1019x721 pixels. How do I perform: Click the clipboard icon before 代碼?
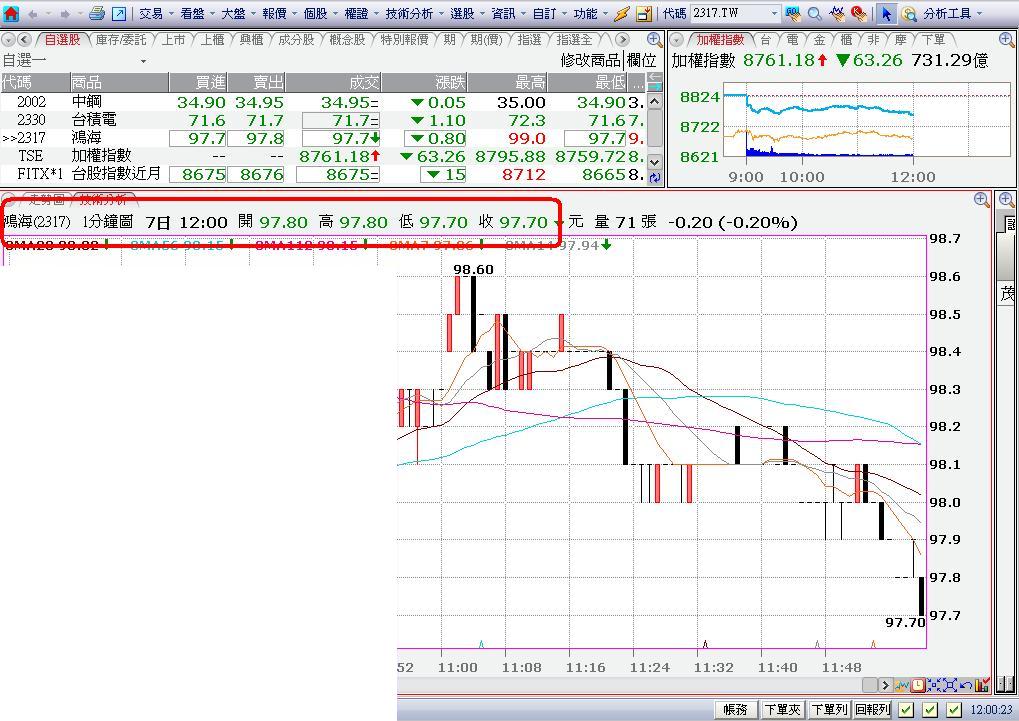click(643, 13)
